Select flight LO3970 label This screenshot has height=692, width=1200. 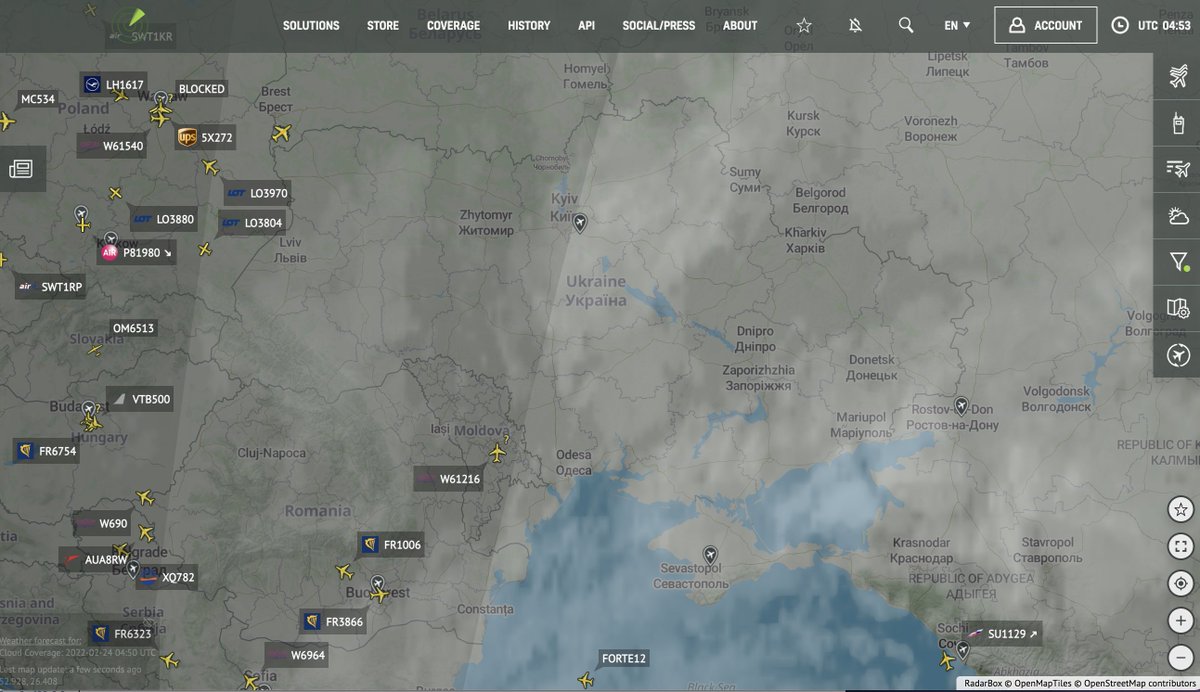pyautogui.click(x=257, y=193)
